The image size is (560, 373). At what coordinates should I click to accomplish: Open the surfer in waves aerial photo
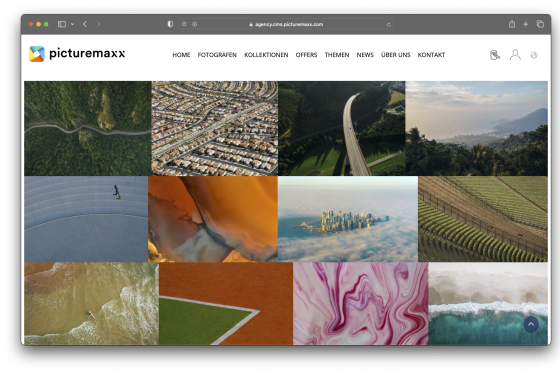91,304
